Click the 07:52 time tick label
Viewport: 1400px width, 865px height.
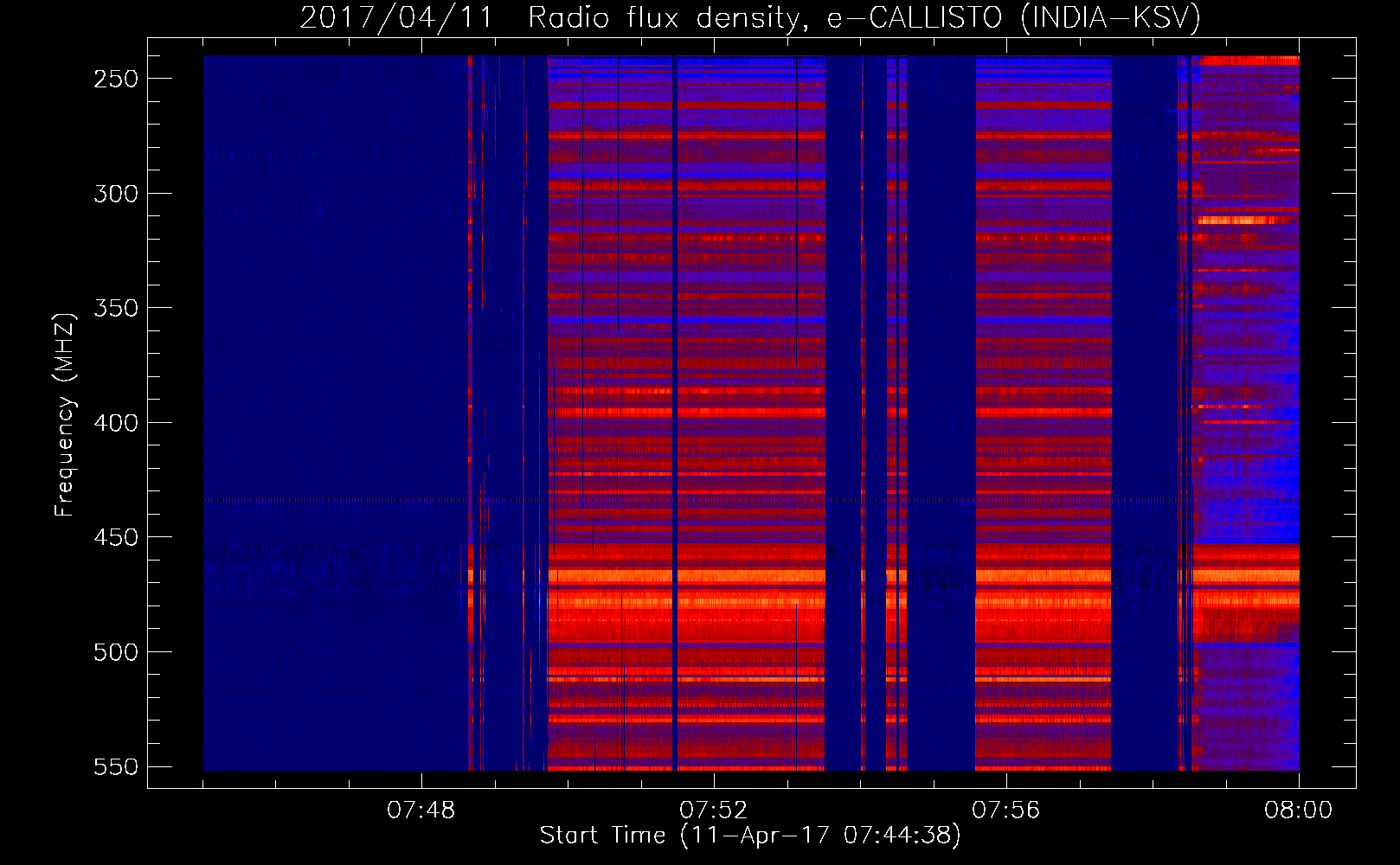714,811
